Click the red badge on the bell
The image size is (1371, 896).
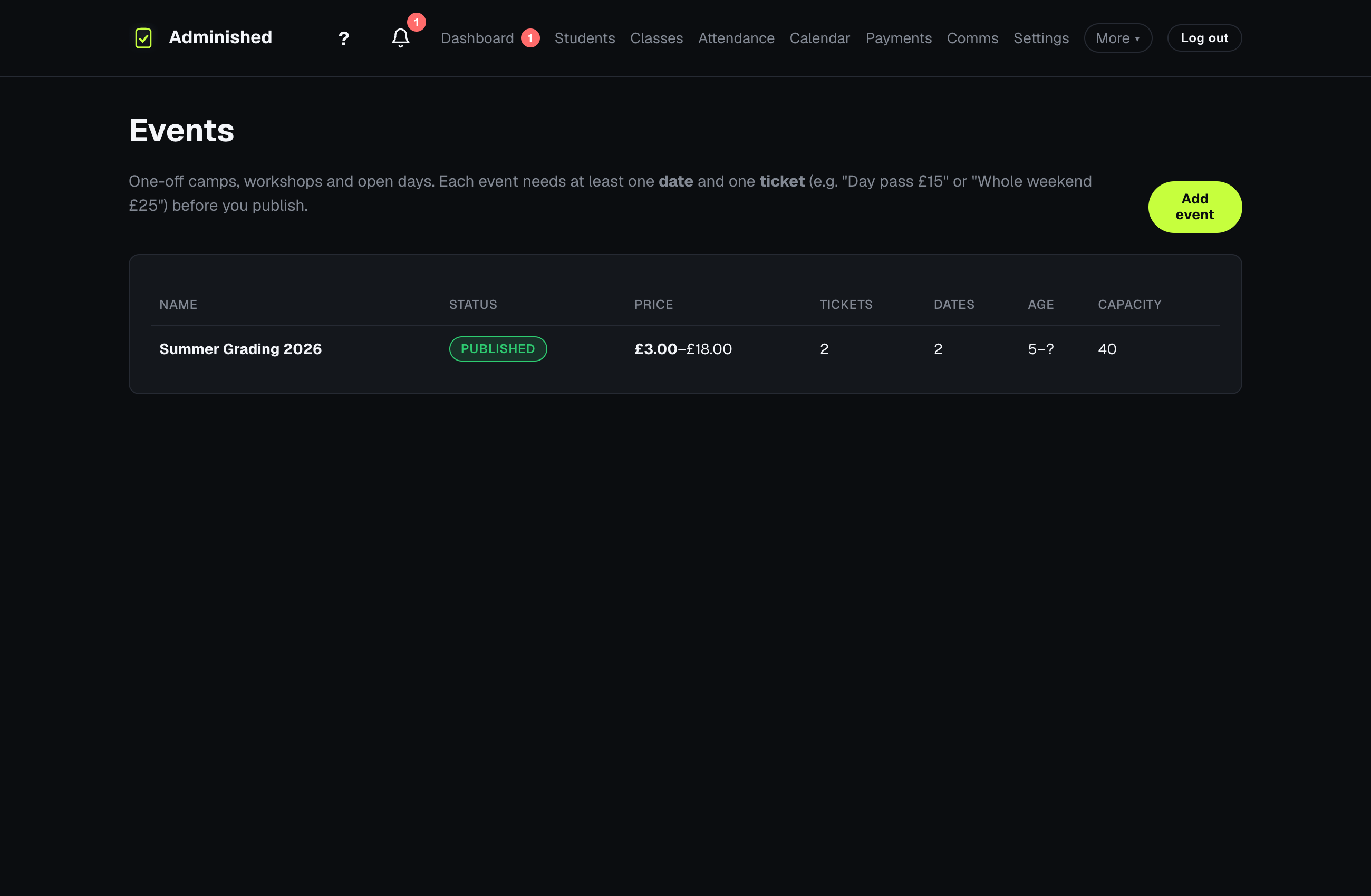[x=417, y=22]
